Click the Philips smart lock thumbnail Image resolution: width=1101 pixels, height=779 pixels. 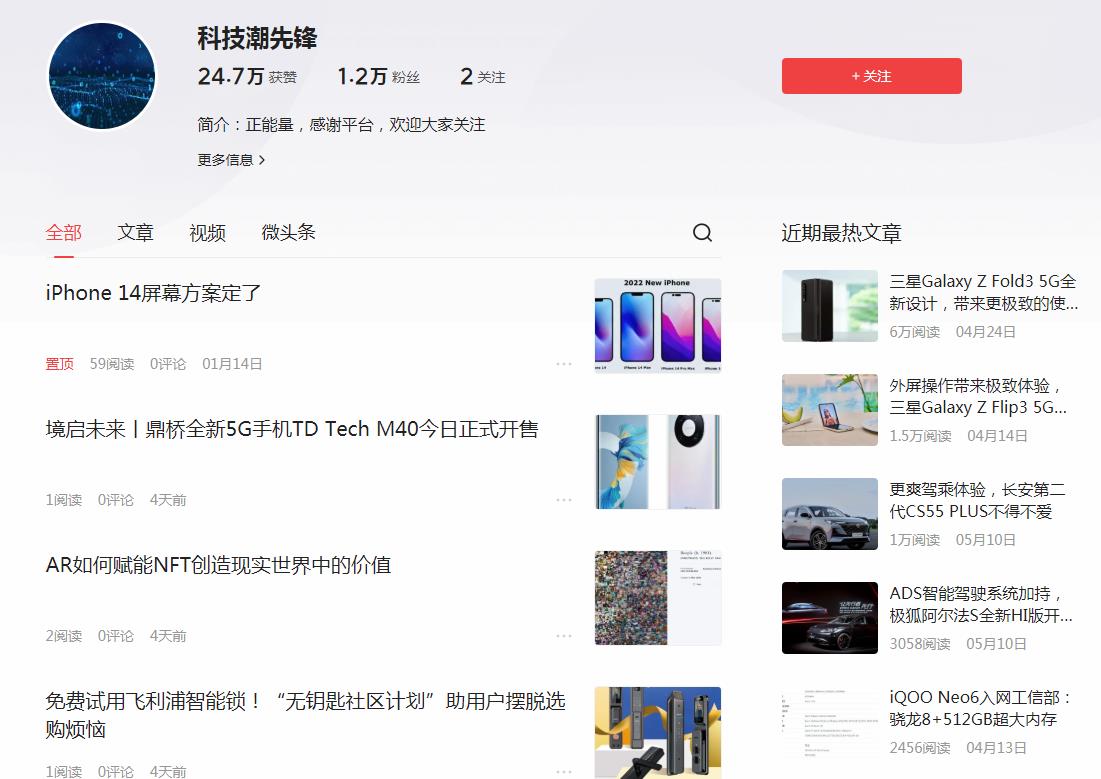tap(658, 733)
